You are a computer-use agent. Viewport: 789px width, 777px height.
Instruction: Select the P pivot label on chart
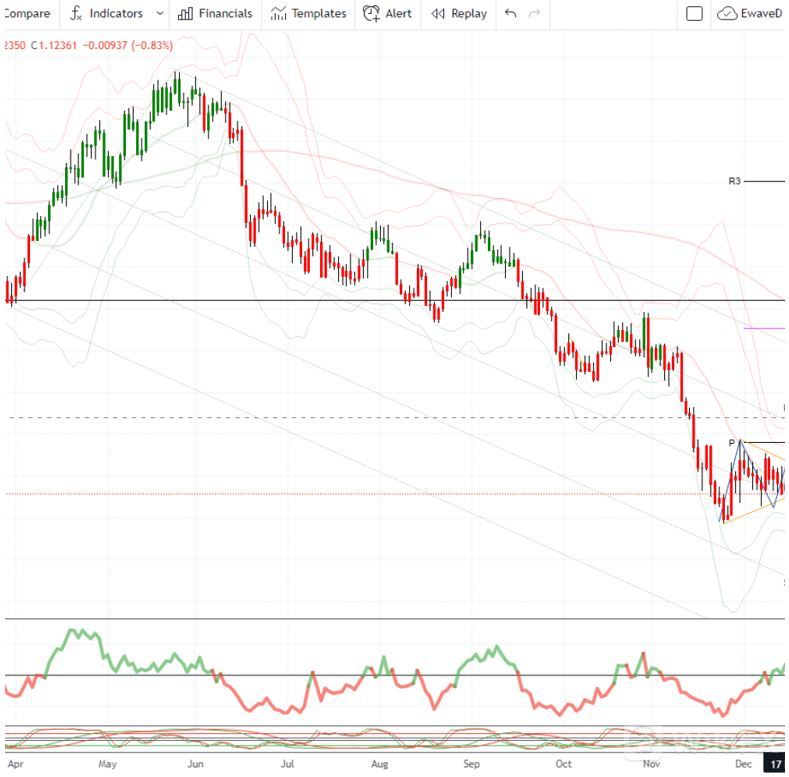(731, 442)
